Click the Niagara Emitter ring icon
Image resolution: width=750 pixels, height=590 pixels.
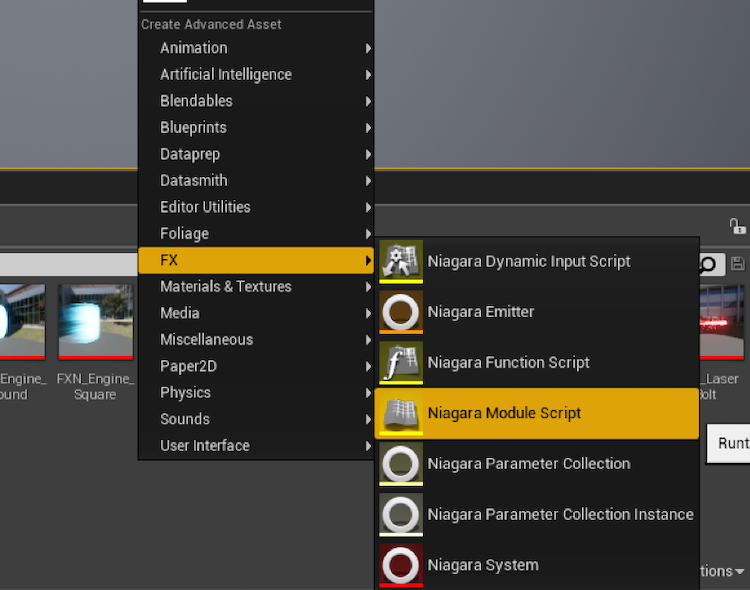point(401,312)
